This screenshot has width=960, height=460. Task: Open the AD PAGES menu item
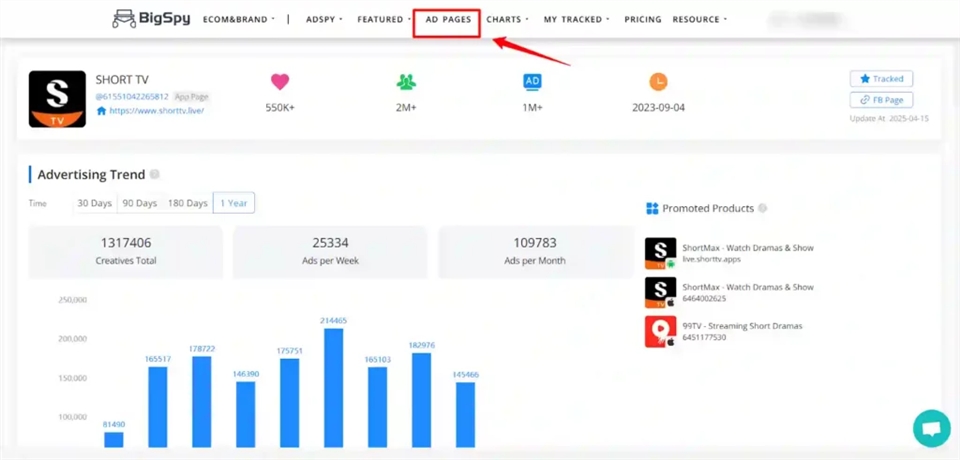click(x=448, y=19)
